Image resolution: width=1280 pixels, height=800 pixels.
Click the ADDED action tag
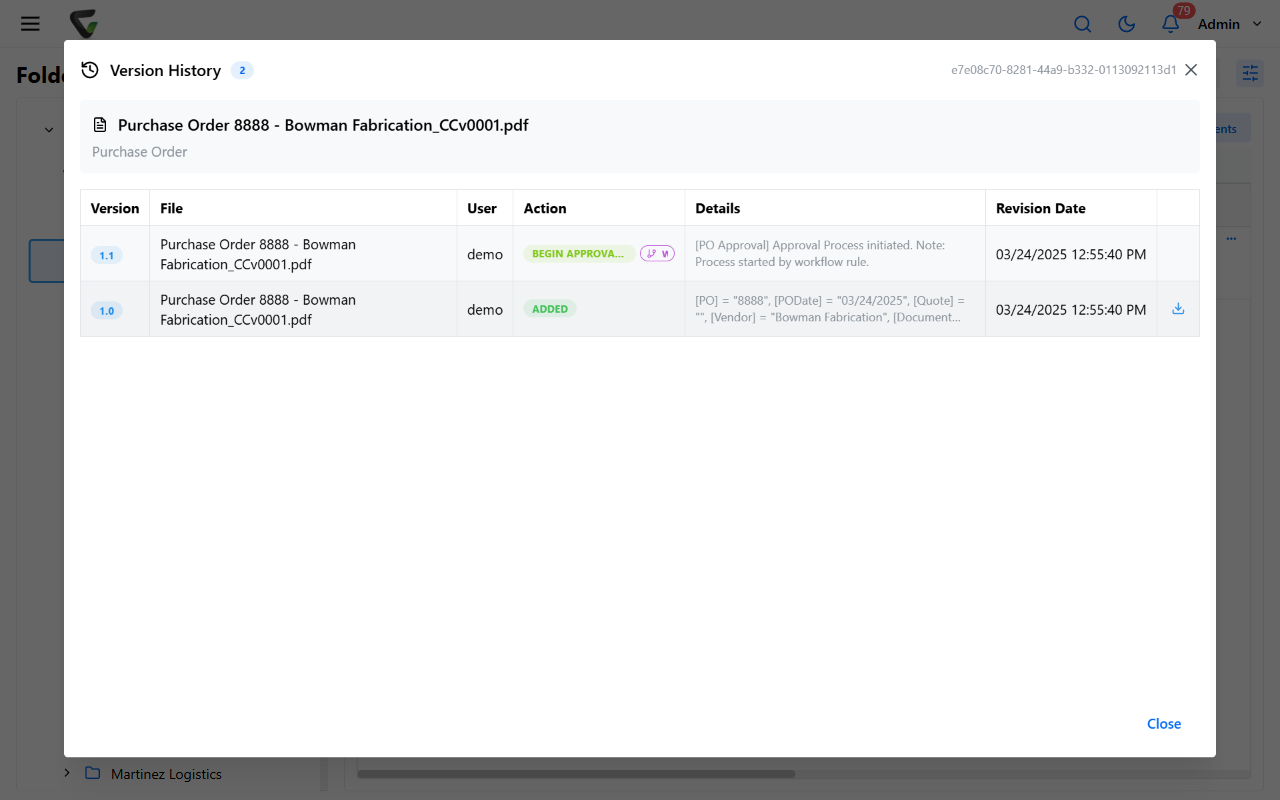click(550, 309)
